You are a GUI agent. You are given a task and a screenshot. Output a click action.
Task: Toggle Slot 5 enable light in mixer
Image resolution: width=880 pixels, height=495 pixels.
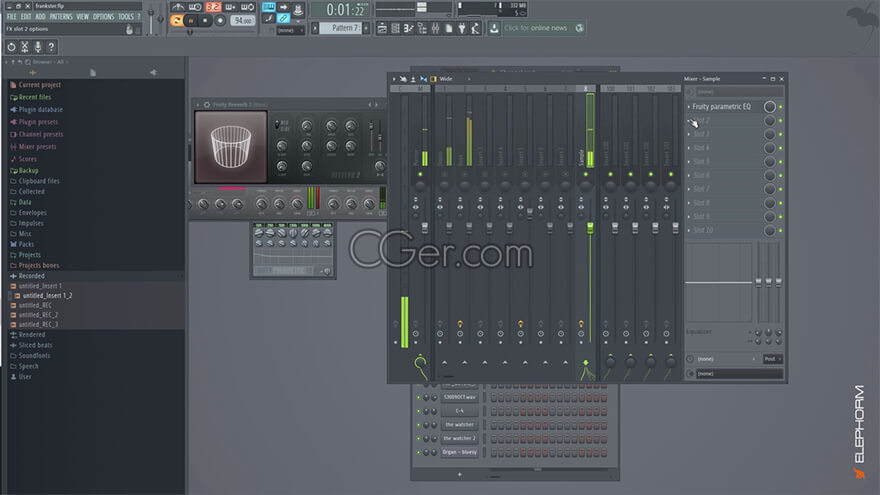[x=781, y=162]
